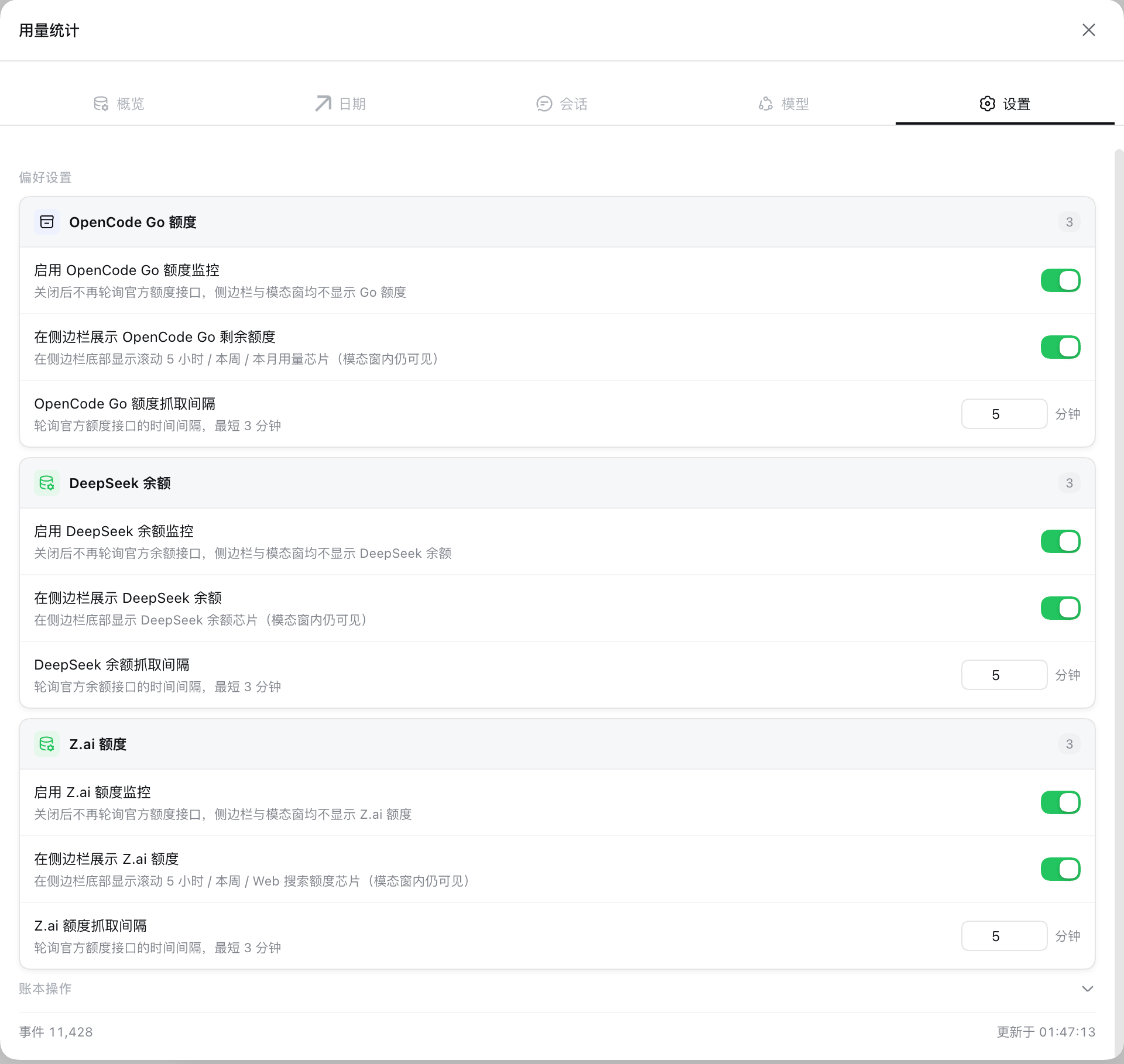Expand the 账本操作 section chevron

1087,989
